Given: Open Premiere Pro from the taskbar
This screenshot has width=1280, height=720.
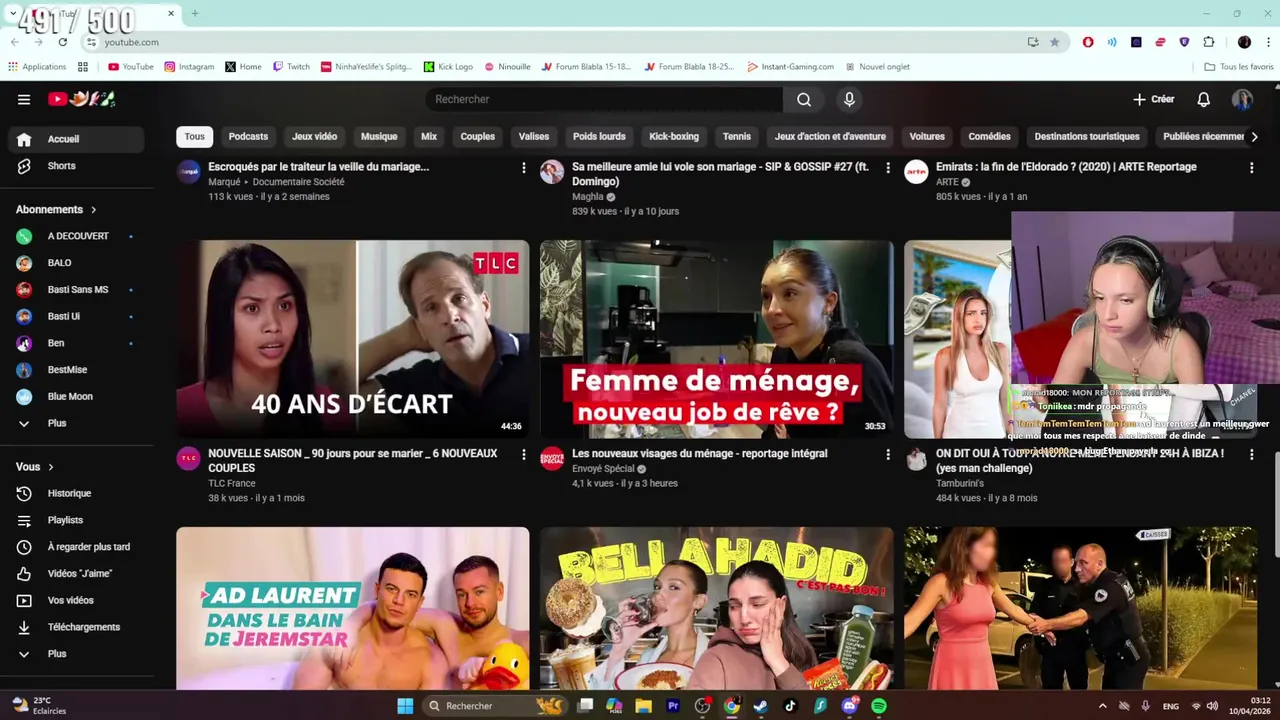Looking at the screenshot, I should [x=673, y=706].
